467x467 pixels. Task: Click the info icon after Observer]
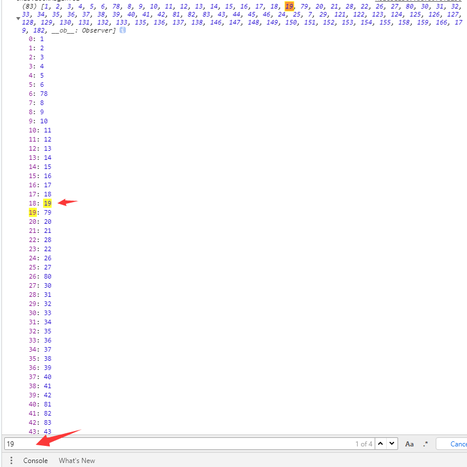[123, 30]
